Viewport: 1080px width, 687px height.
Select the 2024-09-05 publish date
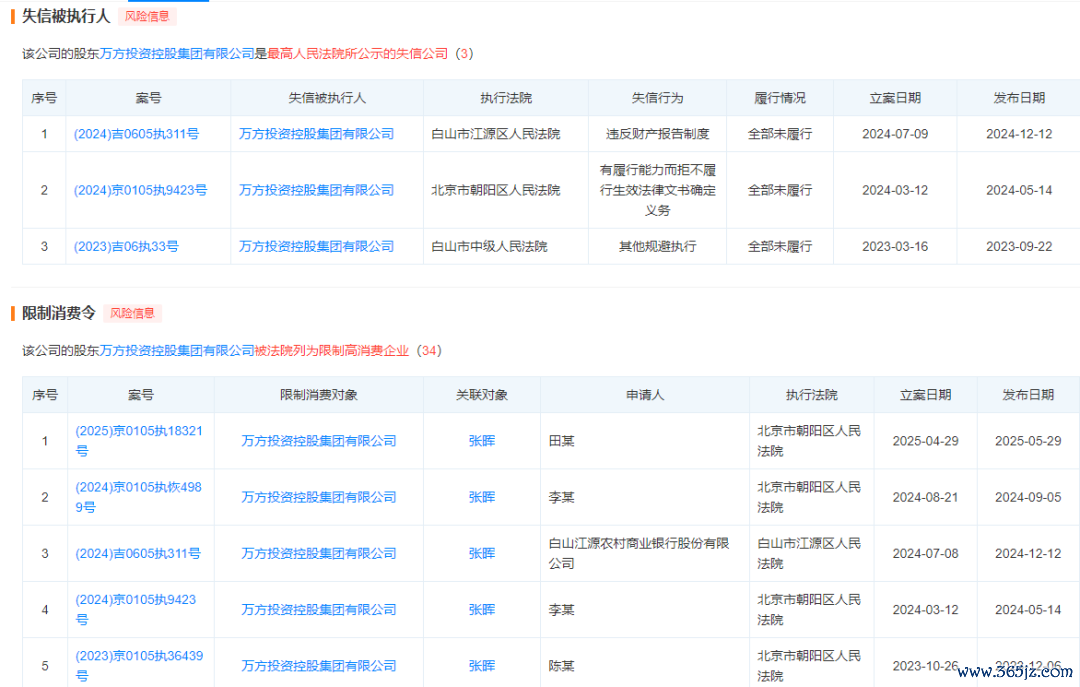click(x=1028, y=498)
